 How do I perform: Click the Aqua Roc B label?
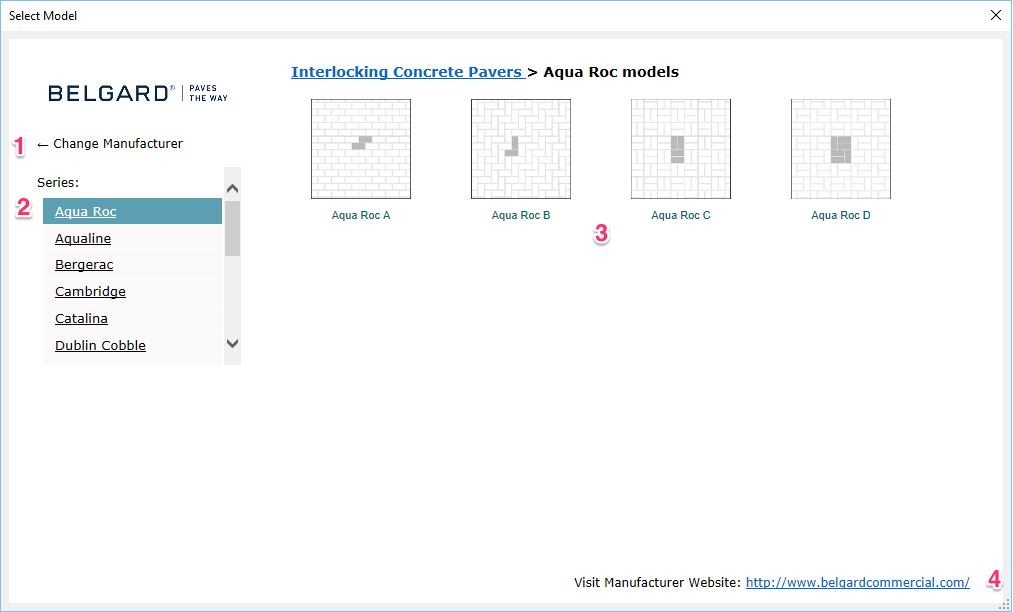(521, 215)
